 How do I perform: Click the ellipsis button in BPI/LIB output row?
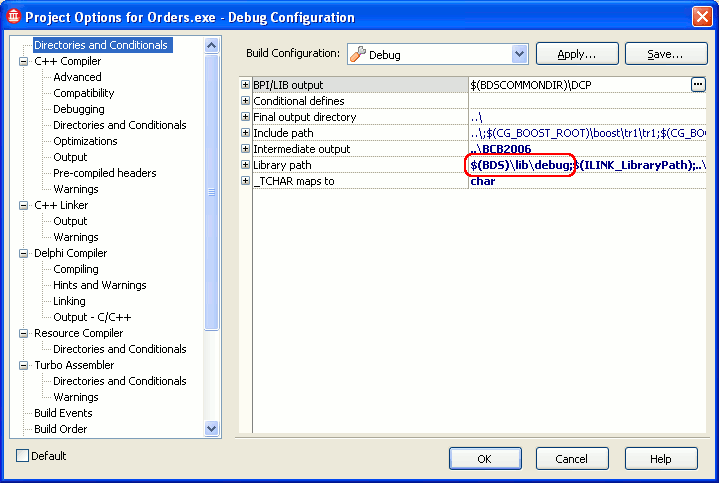(x=698, y=85)
